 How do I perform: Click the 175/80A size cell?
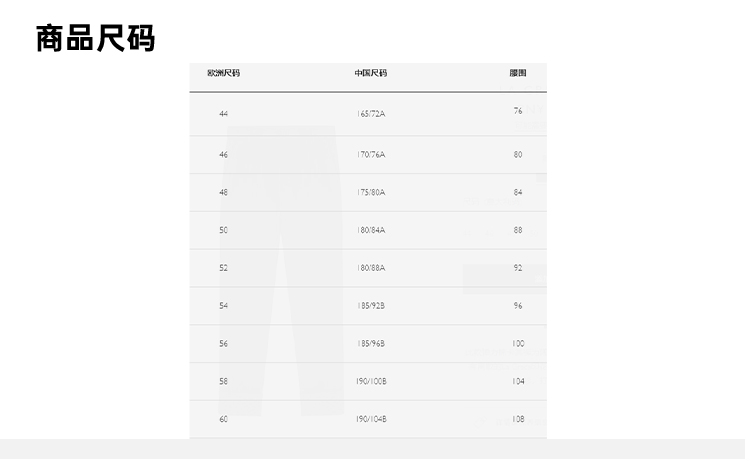[x=370, y=192]
